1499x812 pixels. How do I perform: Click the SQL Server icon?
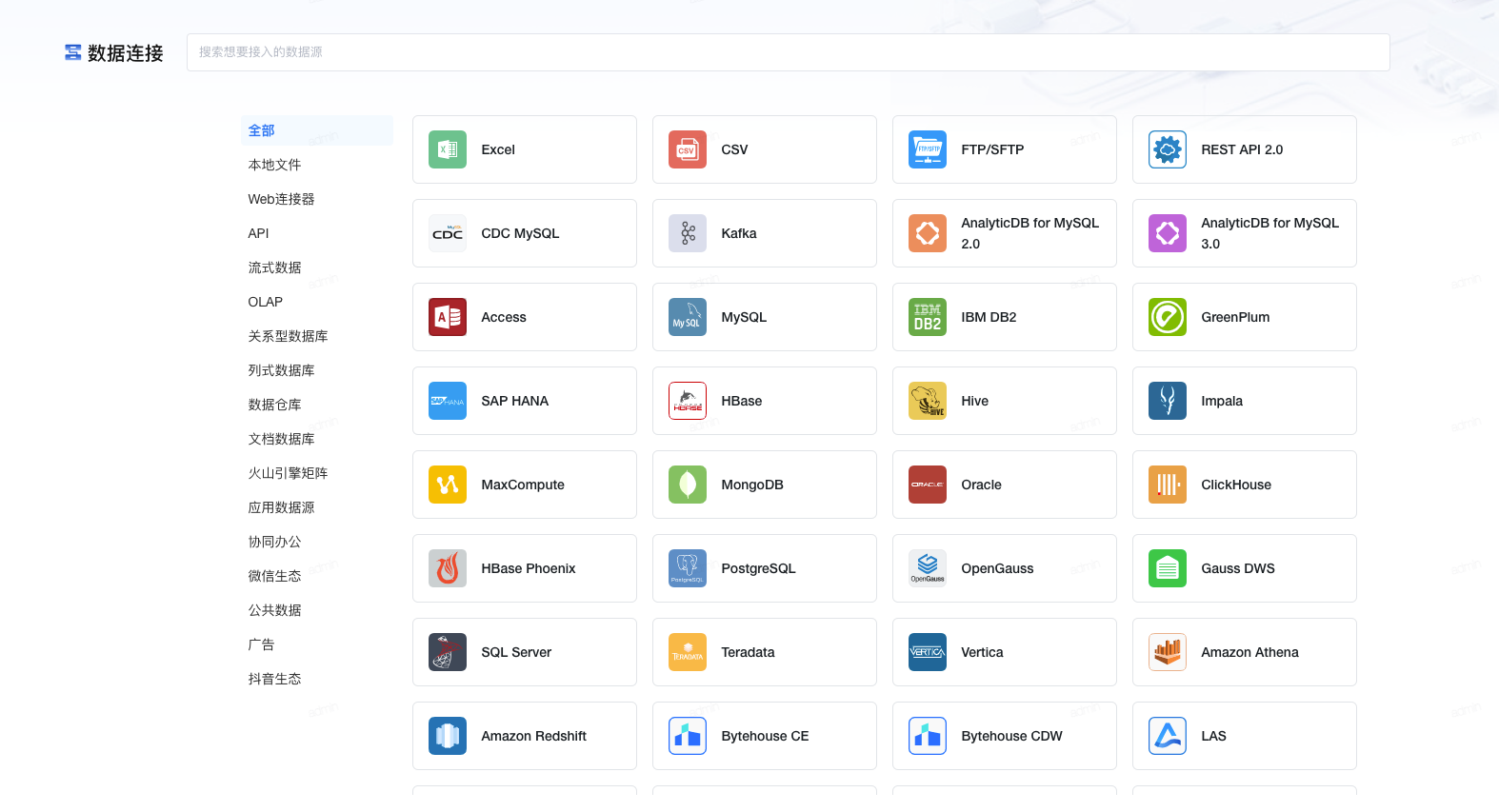448,652
